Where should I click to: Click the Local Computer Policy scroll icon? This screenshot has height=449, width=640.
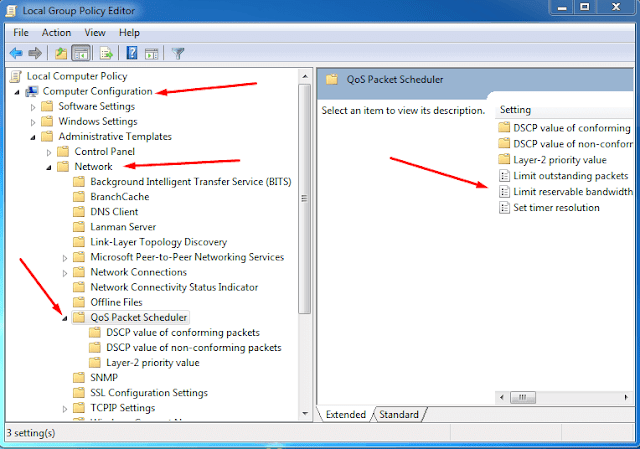click(x=16, y=76)
